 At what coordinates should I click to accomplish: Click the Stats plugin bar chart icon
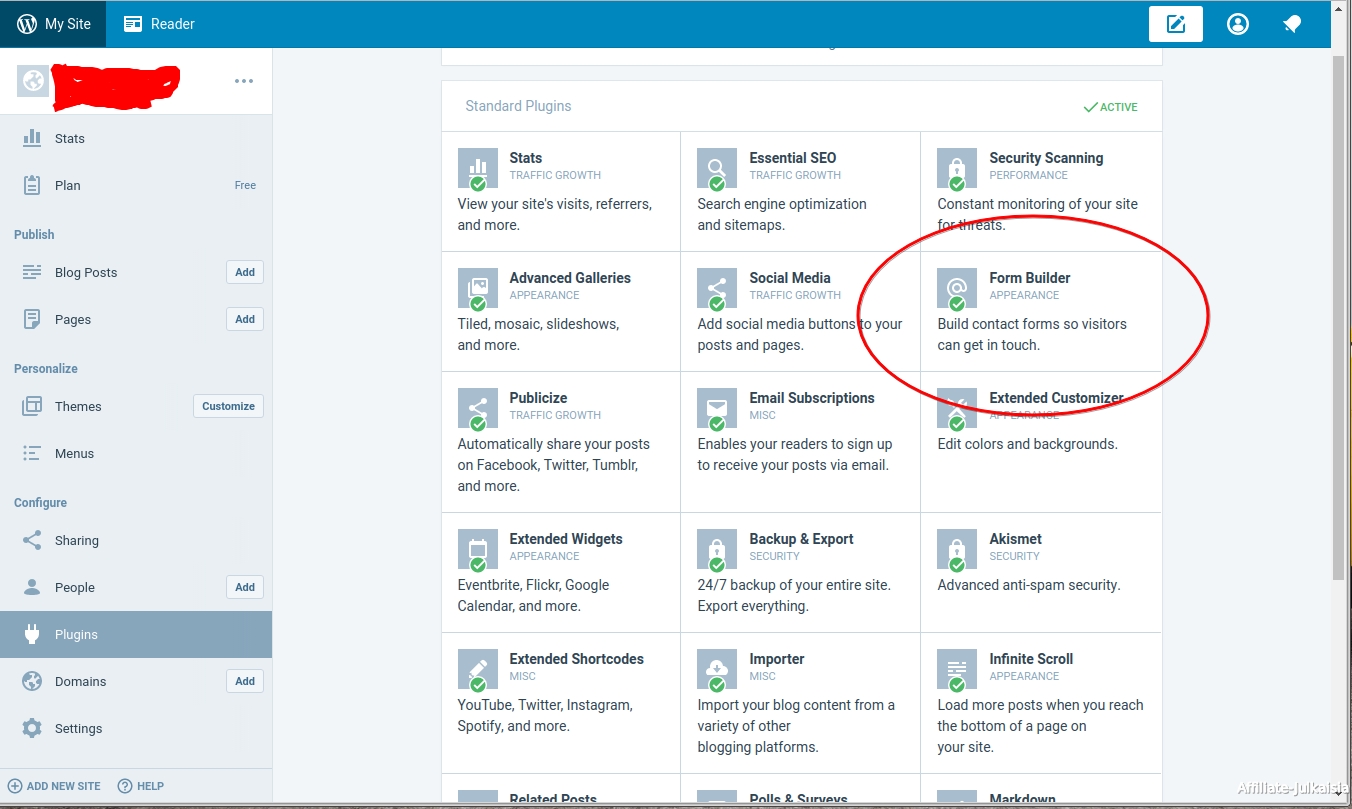point(477,167)
